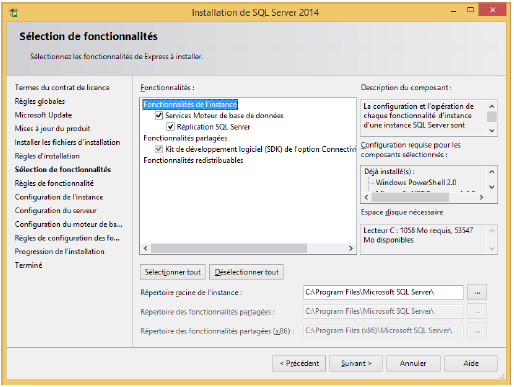
Task: Click the Règles de fonctionnalité step
Action: 54,183
